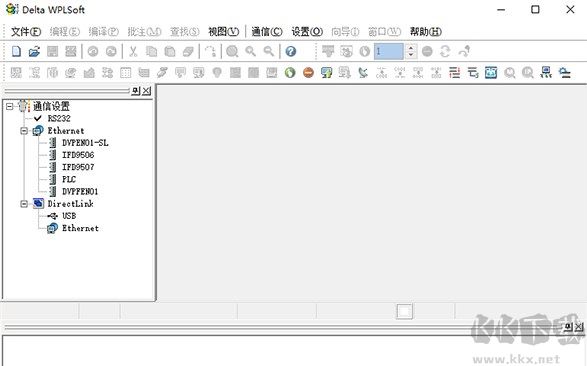Click the last icon in second toolbar
This screenshot has width=587, height=366.
click(564, 72)
